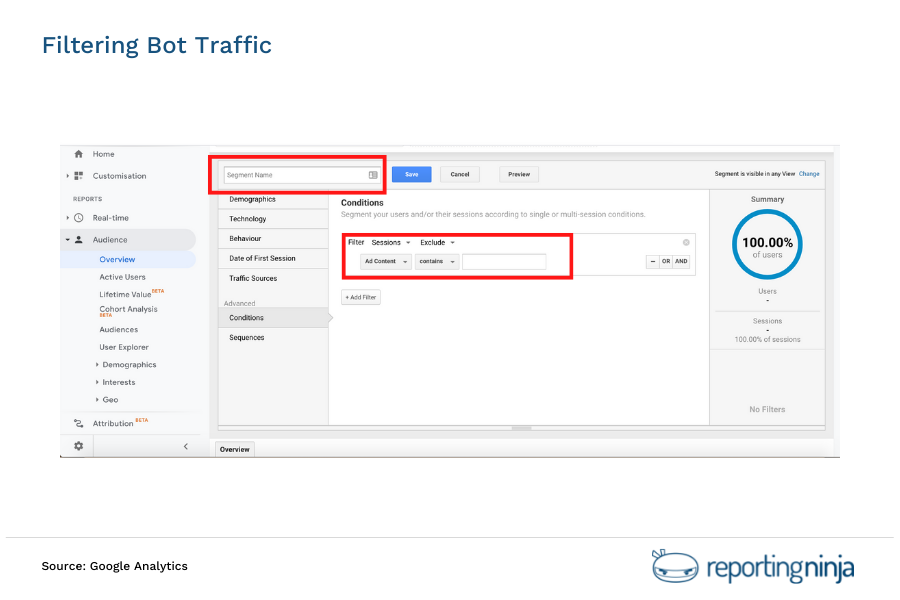Click the Cancel button
The image size is (900, 600).
click(x=460, y=174)
